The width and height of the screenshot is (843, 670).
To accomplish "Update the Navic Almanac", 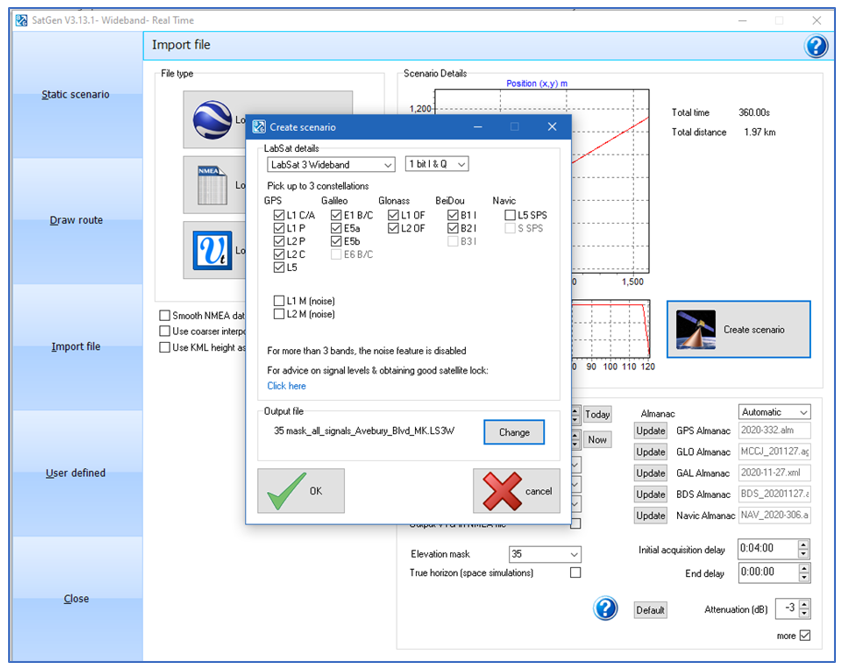I will pos(651,516).
